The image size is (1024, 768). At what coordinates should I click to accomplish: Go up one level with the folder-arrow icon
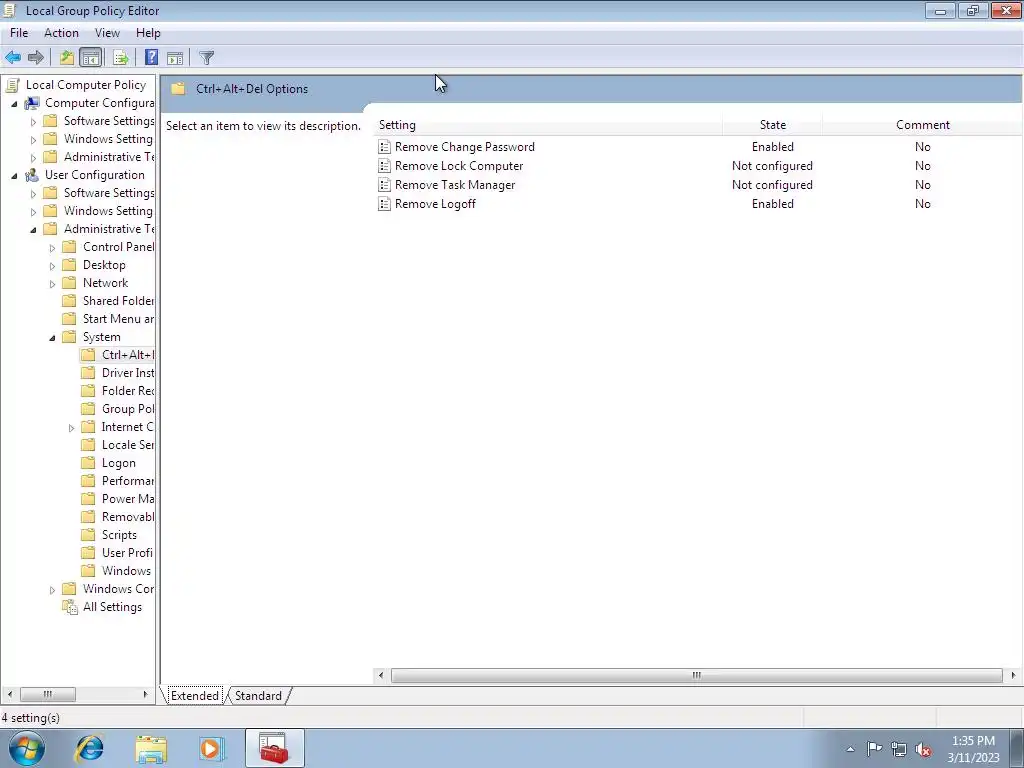(x=67, y=57)
